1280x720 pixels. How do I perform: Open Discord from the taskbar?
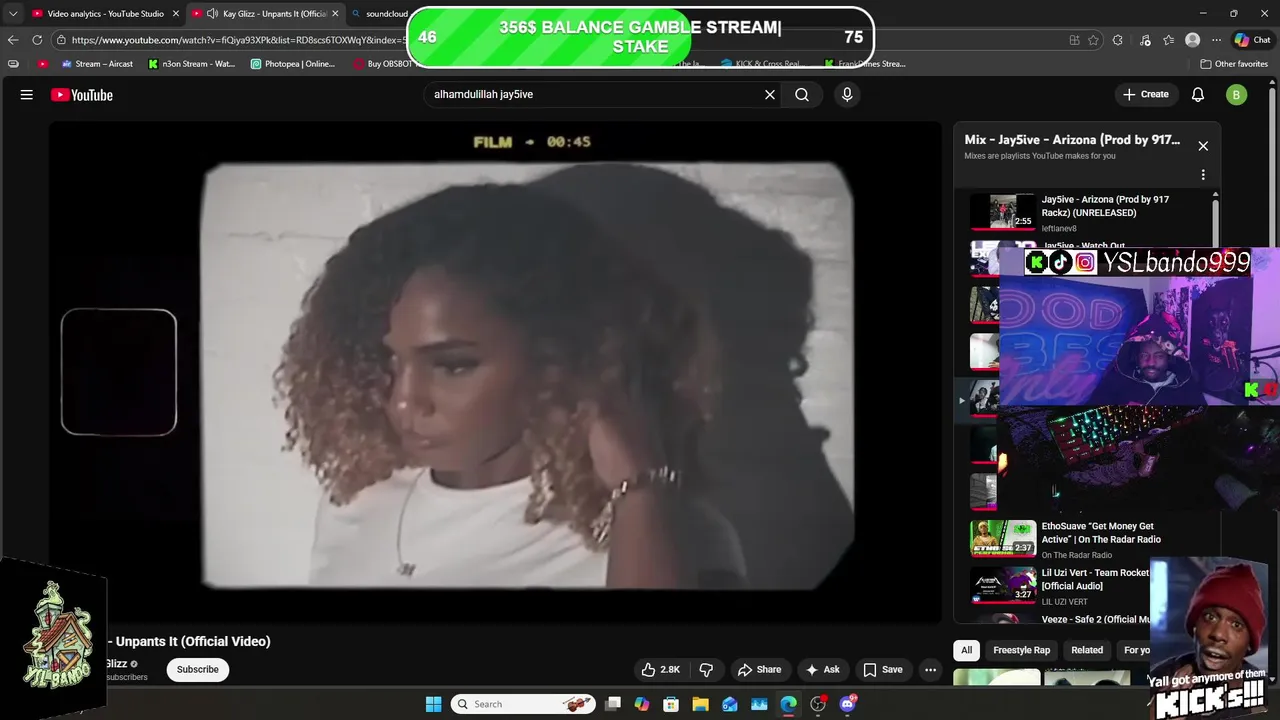(848, 704)
